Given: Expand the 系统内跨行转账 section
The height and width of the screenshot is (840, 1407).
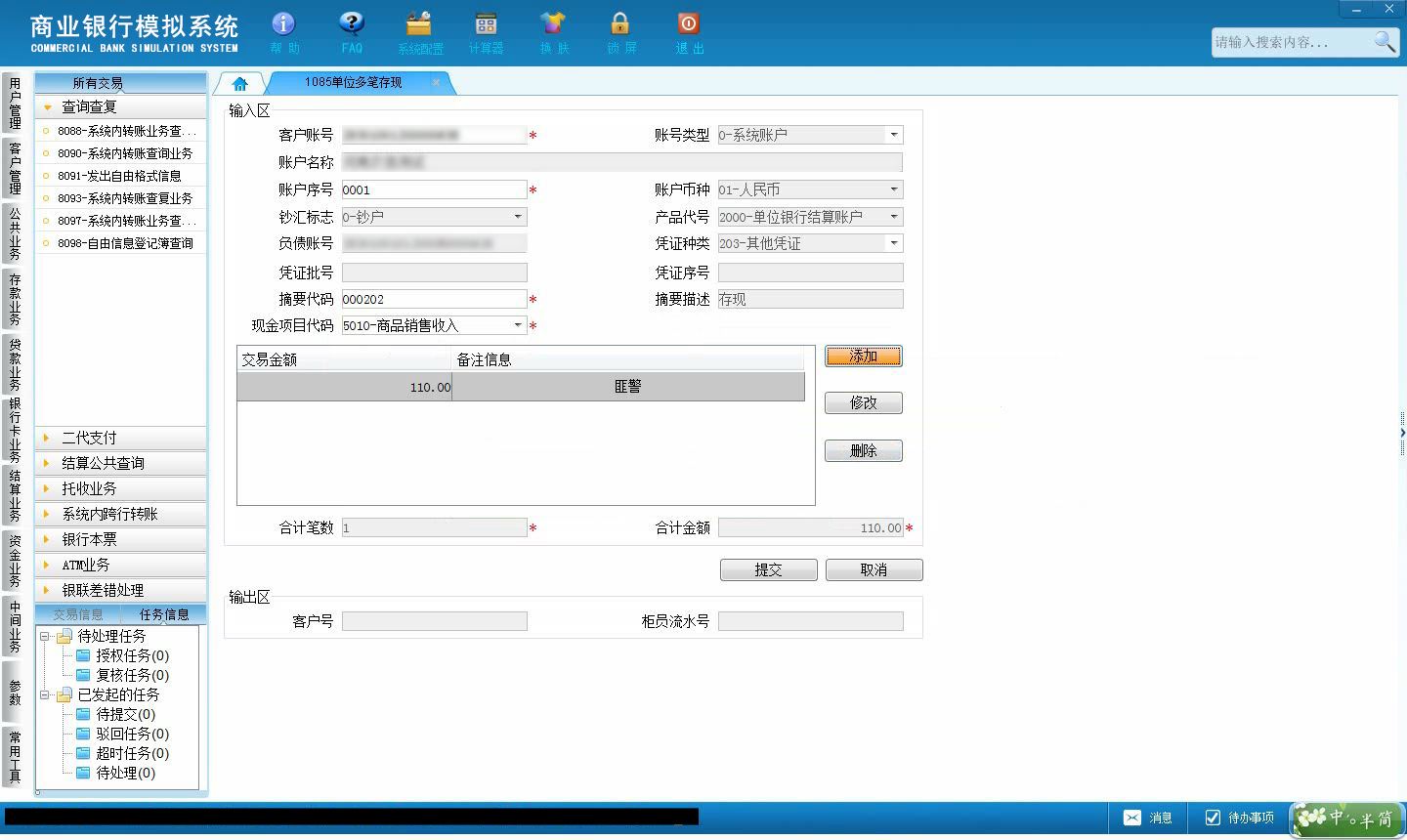Looking at the screenshot, I should coord(121,514).
